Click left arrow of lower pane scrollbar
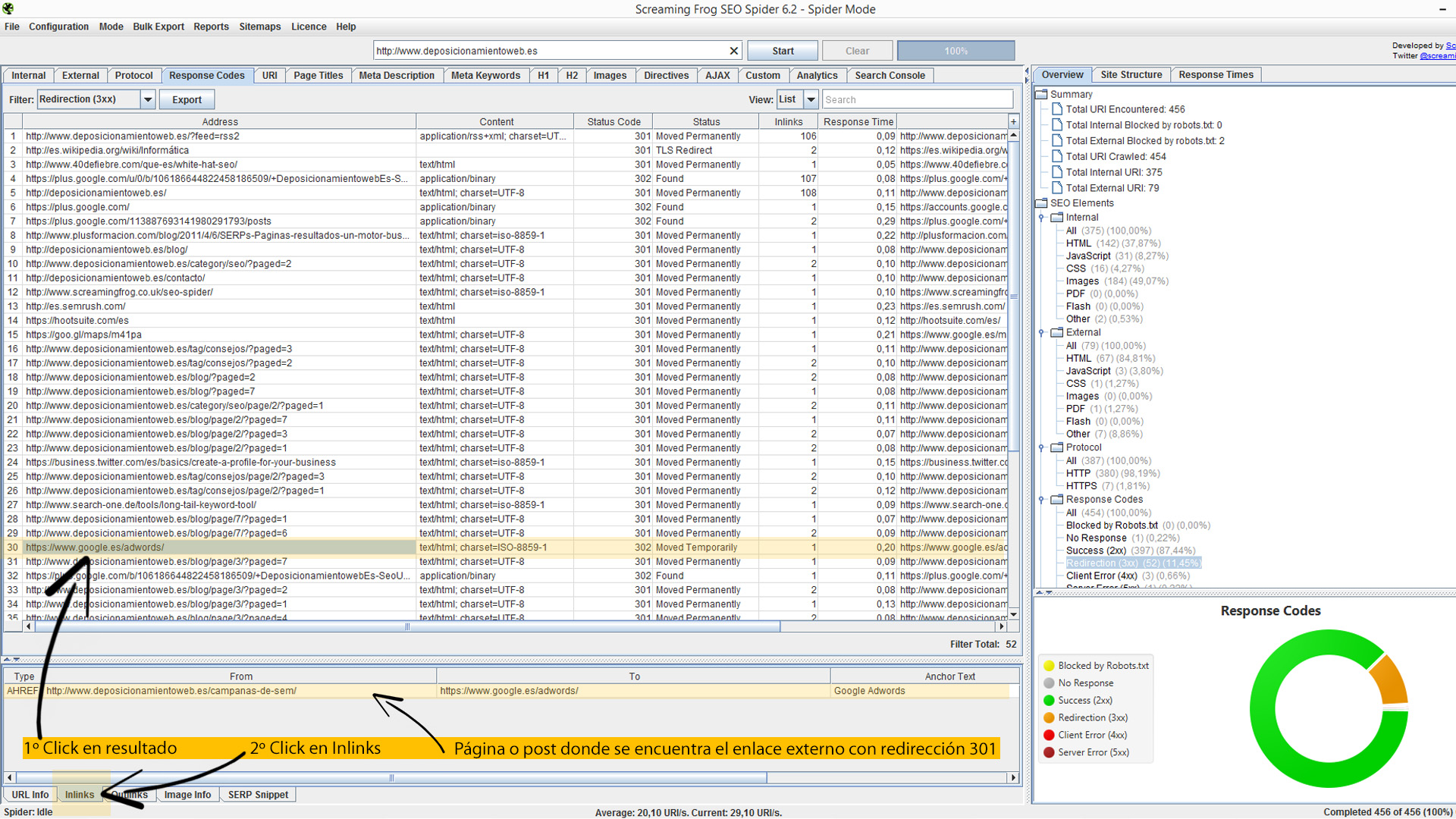The height and width of the screenshot is (819, 1456). coord(9,777)
